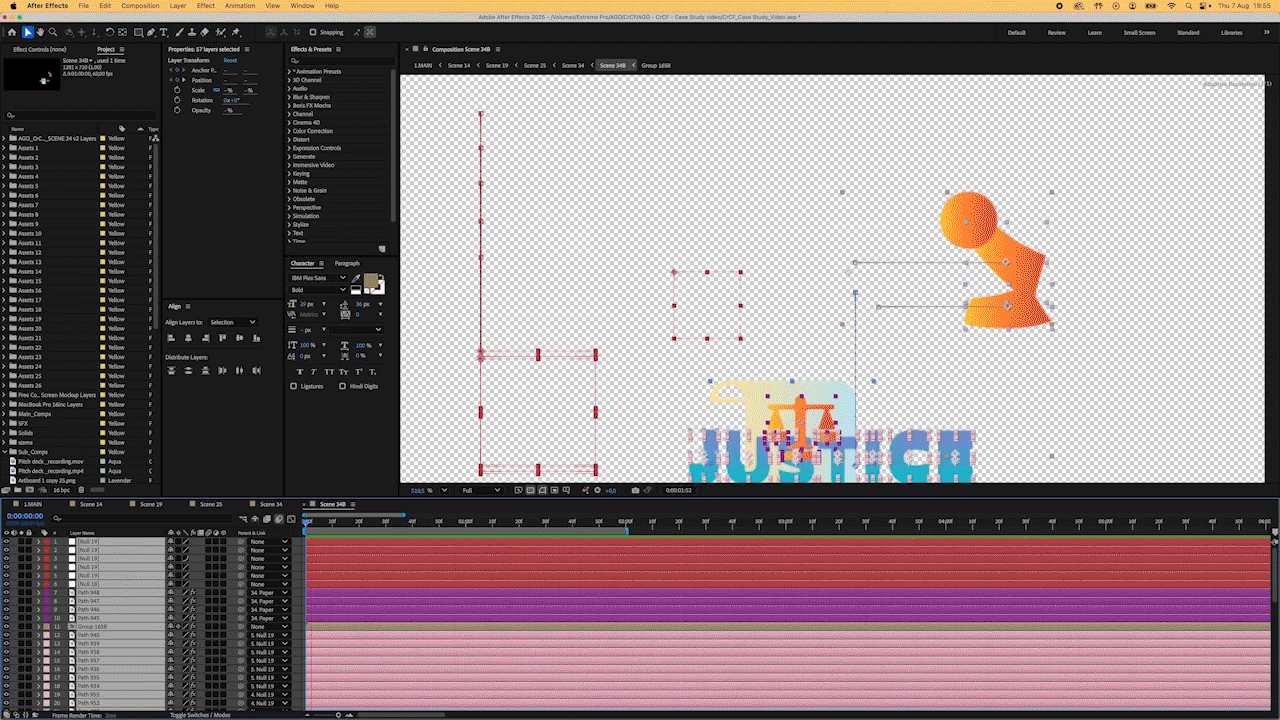Select the Pen tool
This screenshot has height=720, width=1280.
point(151,32)
